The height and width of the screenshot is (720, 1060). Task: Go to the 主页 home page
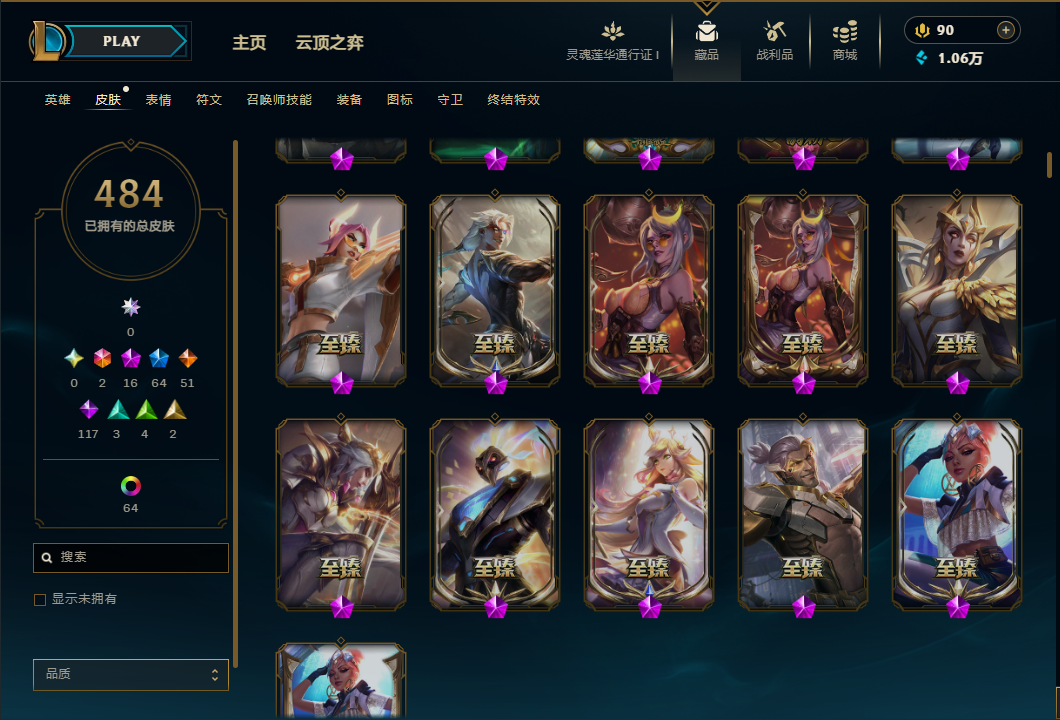[249, 43]
